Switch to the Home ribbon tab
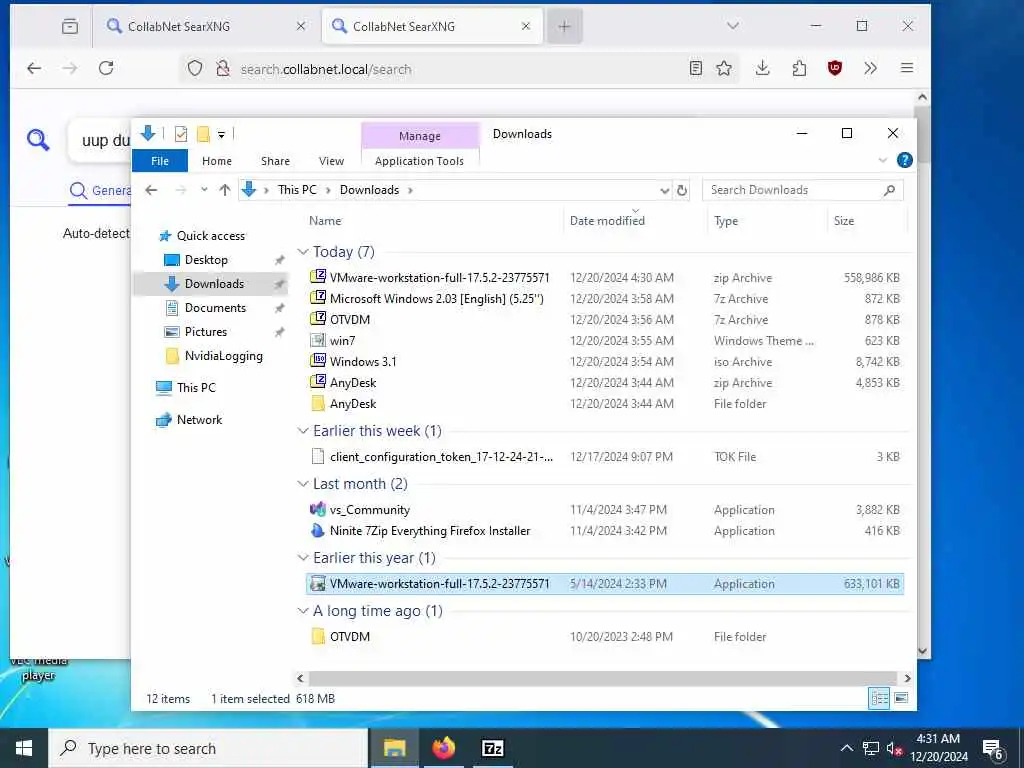The height and width of the screenshot is (768, 1024). [x=217, y=161]
